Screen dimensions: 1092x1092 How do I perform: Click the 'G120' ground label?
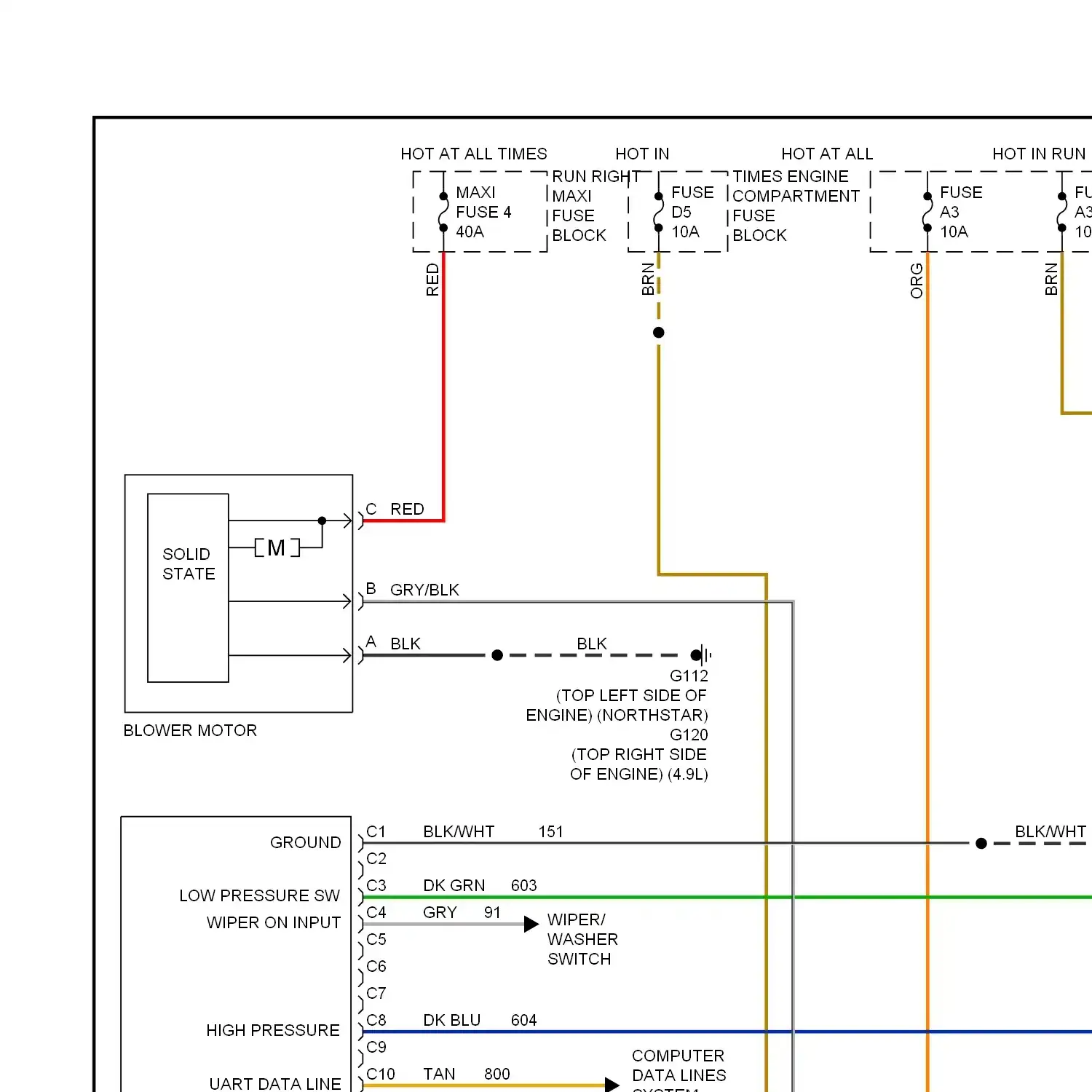(689, 735)
